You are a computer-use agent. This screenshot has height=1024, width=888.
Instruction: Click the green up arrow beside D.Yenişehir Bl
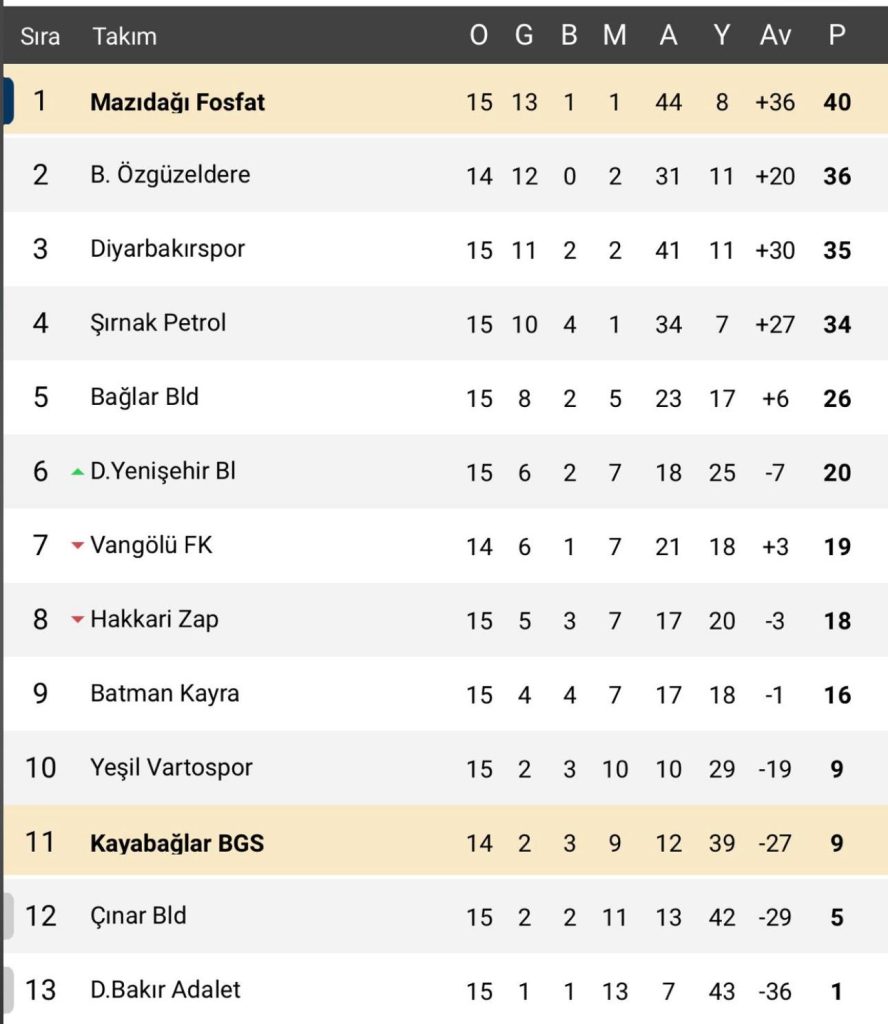point(78,472)
